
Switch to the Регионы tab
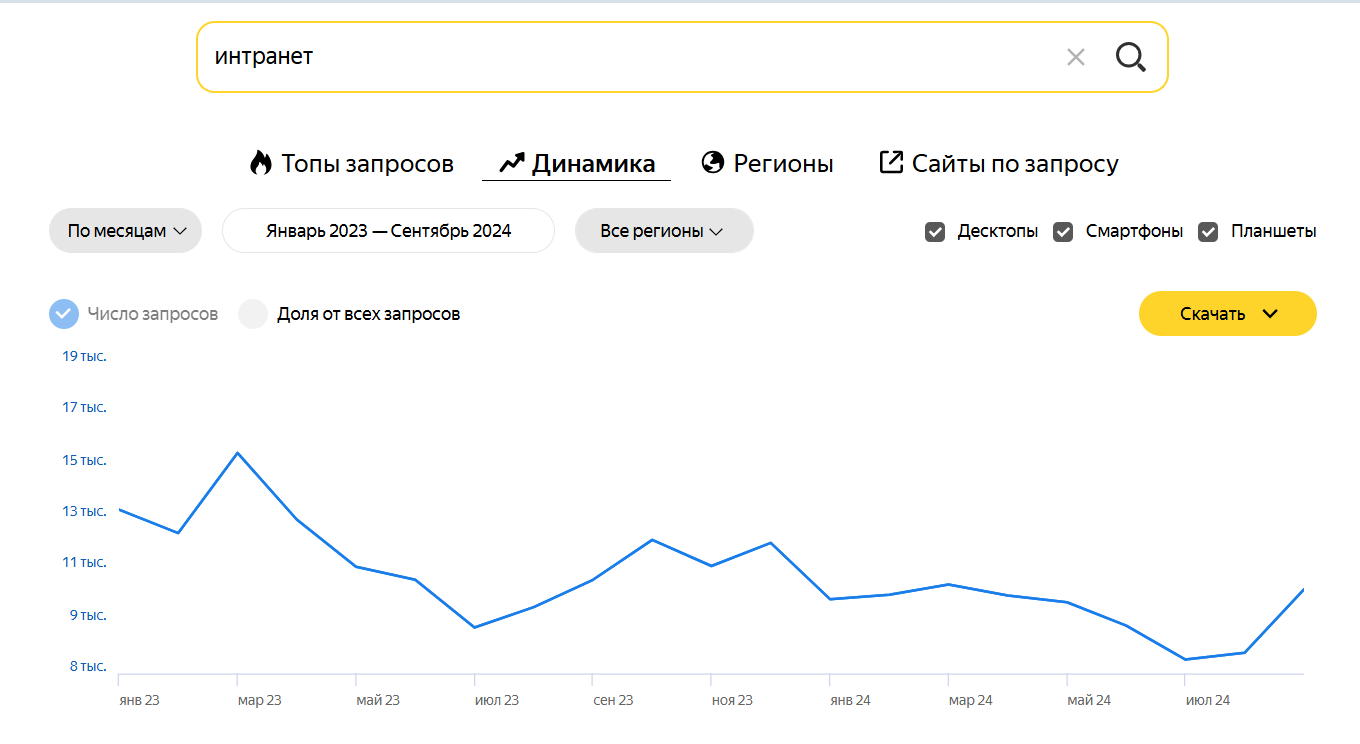pyautogui.click(x=768, y=163)
